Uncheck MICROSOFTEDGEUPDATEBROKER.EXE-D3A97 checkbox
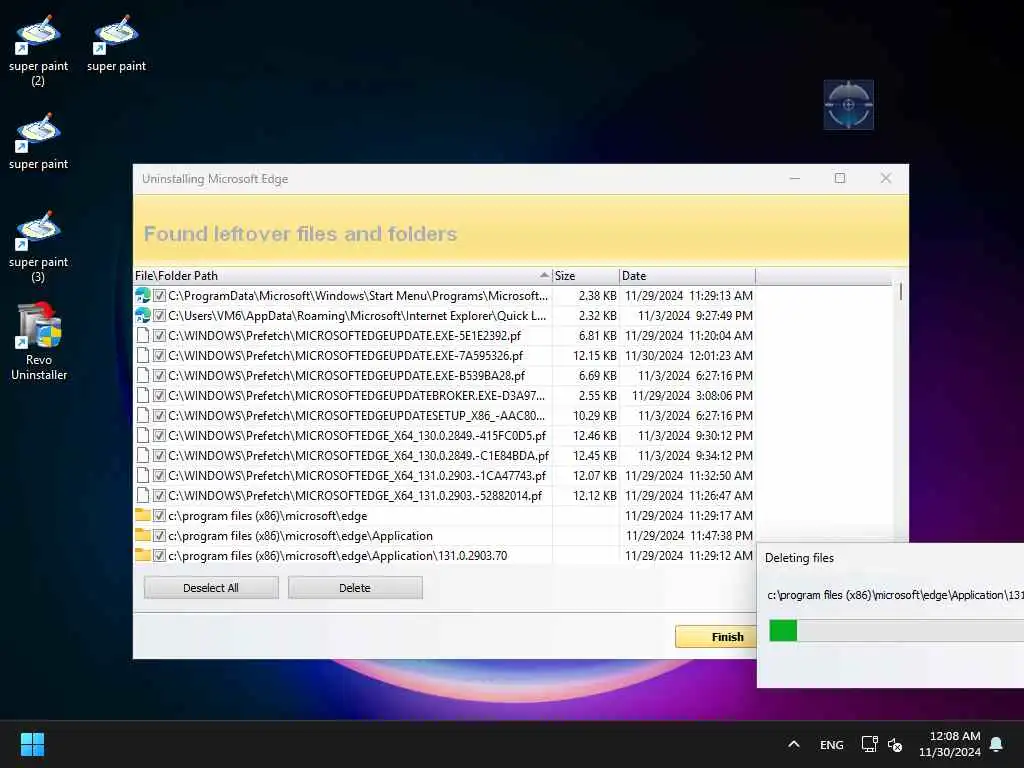This screenshot has width=1024, height=768. click(159, 396)
